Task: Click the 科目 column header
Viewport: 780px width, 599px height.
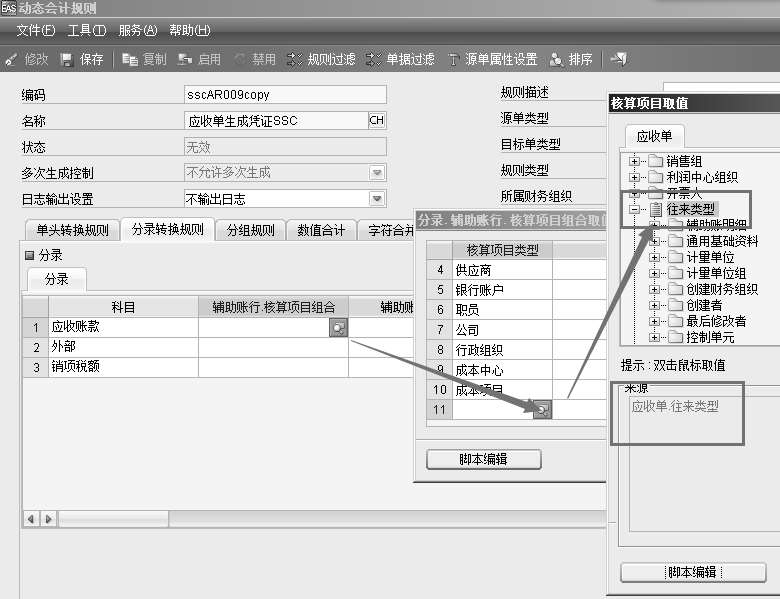Action: tap(123, 307)
